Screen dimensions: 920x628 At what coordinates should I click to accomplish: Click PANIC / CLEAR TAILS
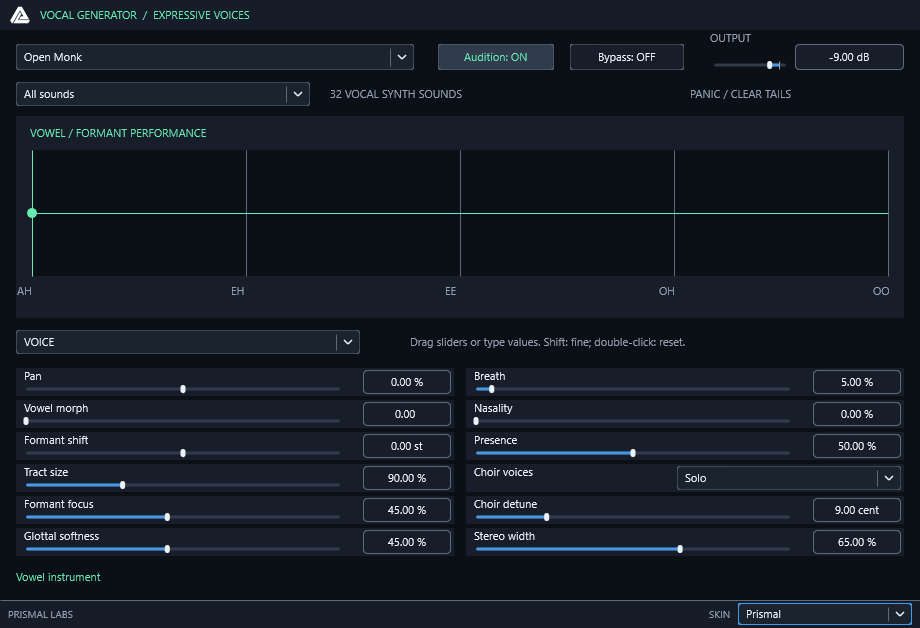pyautogui.click(x=740, y=94)
